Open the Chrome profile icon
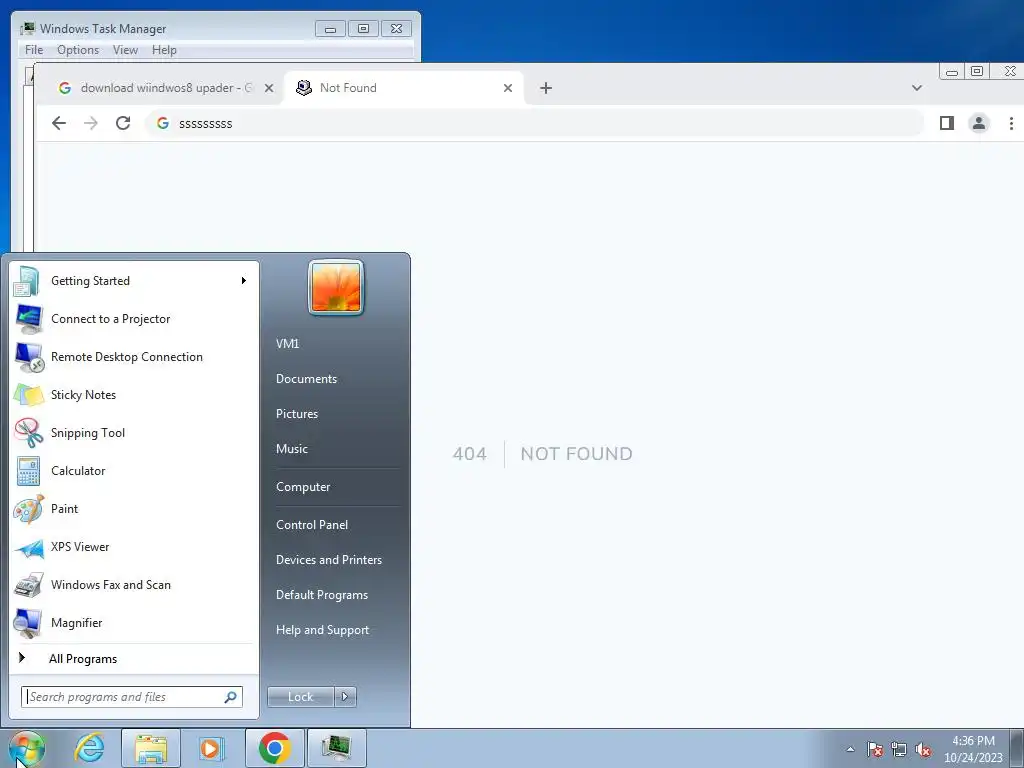This screenshot has width=1024, height=768. click(x=978, y=123)
